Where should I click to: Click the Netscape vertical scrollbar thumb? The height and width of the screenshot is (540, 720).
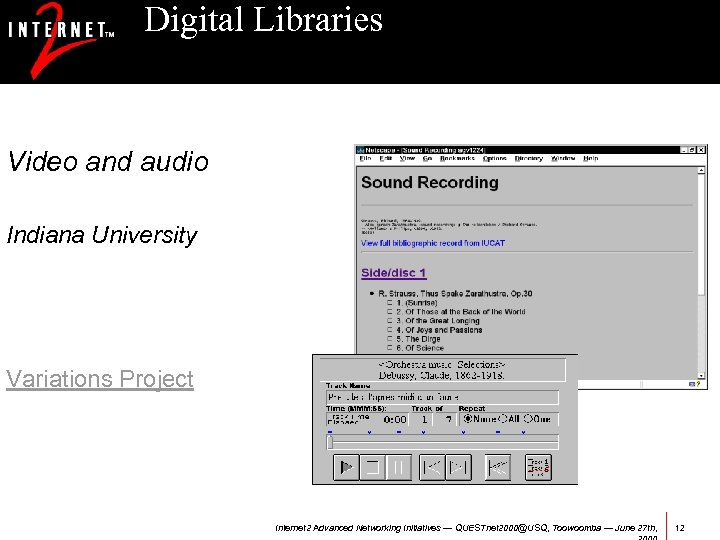pyautogui.click(x=701, y=234)
